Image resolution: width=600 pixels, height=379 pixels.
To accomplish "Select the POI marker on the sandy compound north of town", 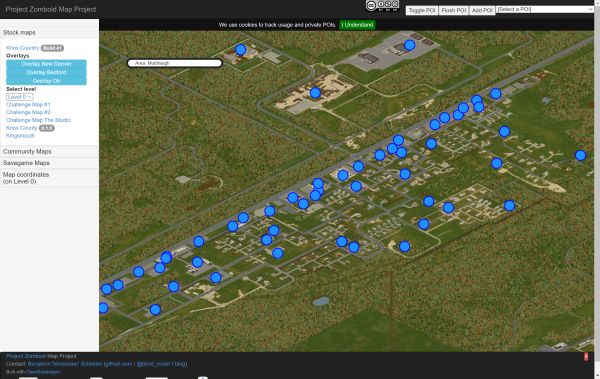I will [315, 93].
